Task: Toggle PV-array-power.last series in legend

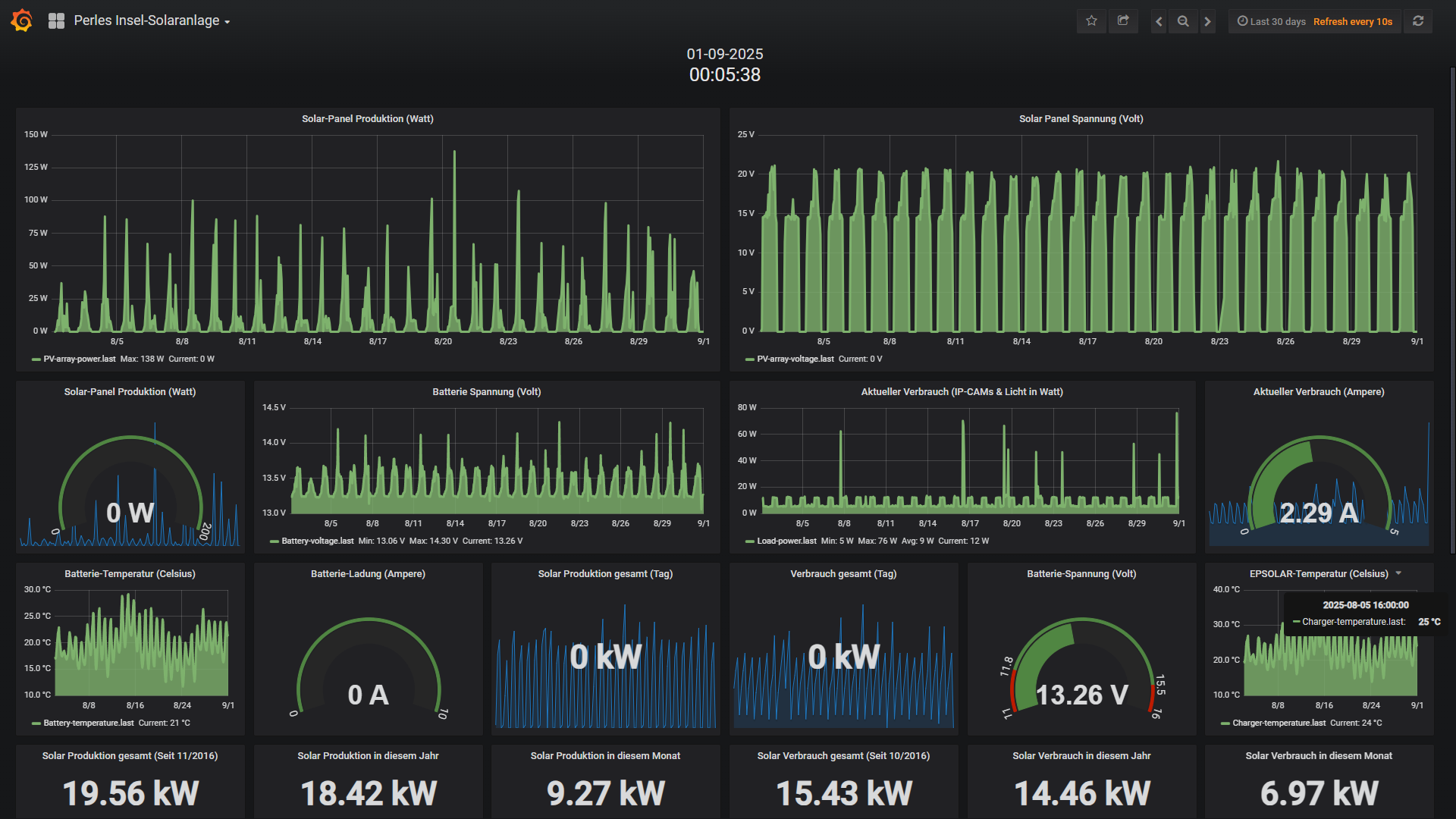Action: pyautogui.click(x=79, y=359)
